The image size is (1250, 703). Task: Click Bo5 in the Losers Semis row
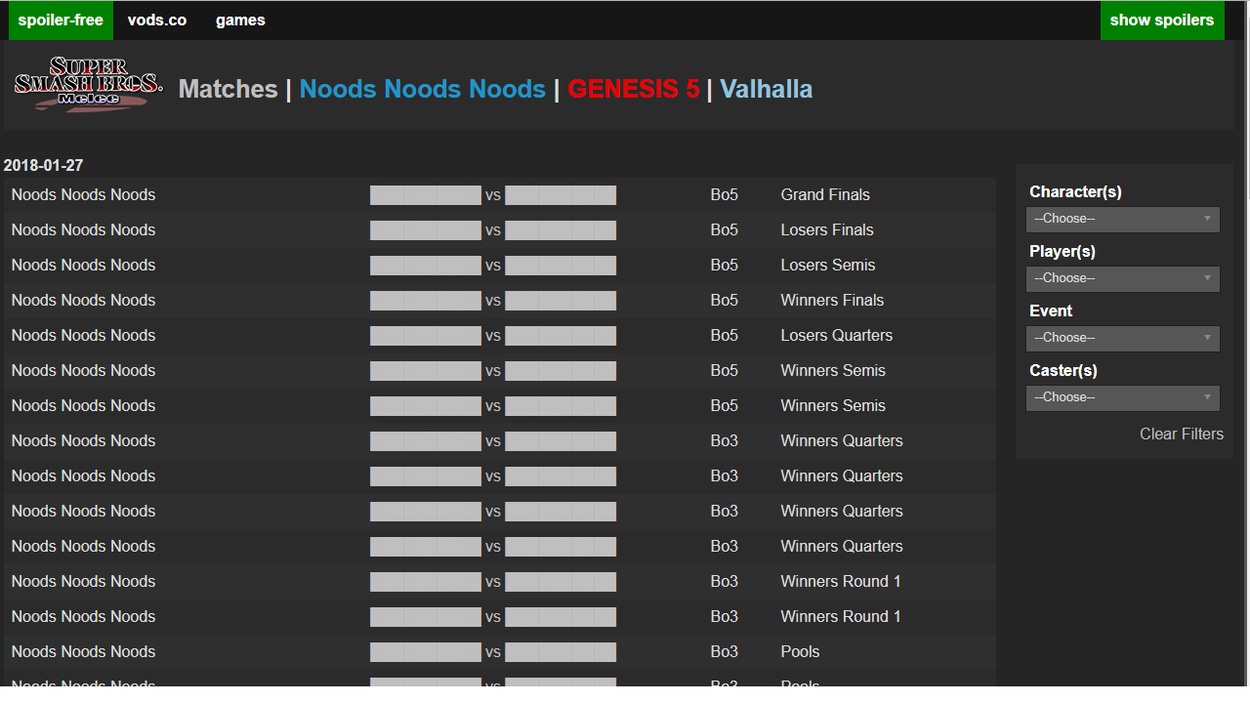724,265
